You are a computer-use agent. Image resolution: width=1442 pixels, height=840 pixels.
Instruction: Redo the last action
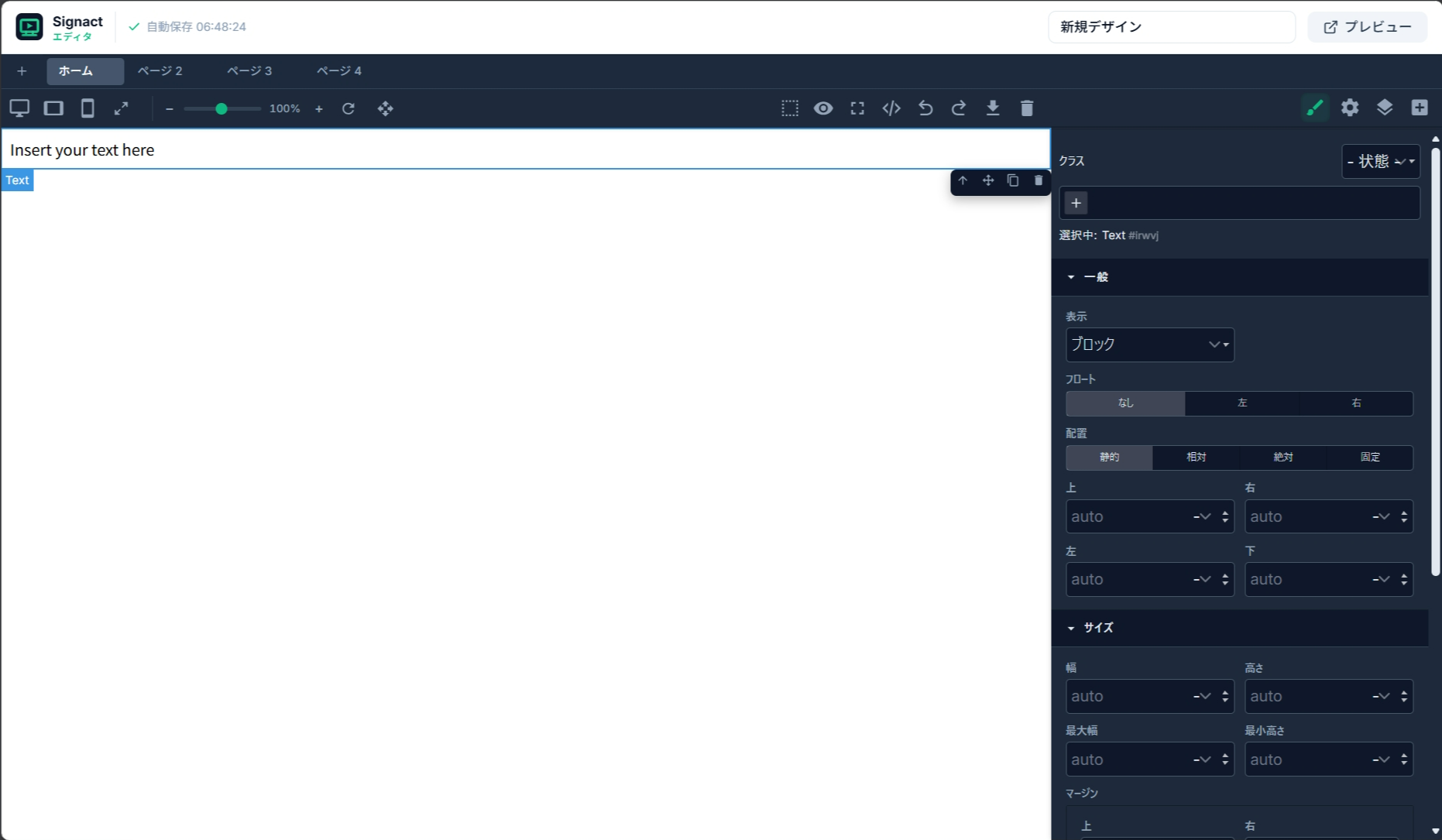tap(959, 108)
